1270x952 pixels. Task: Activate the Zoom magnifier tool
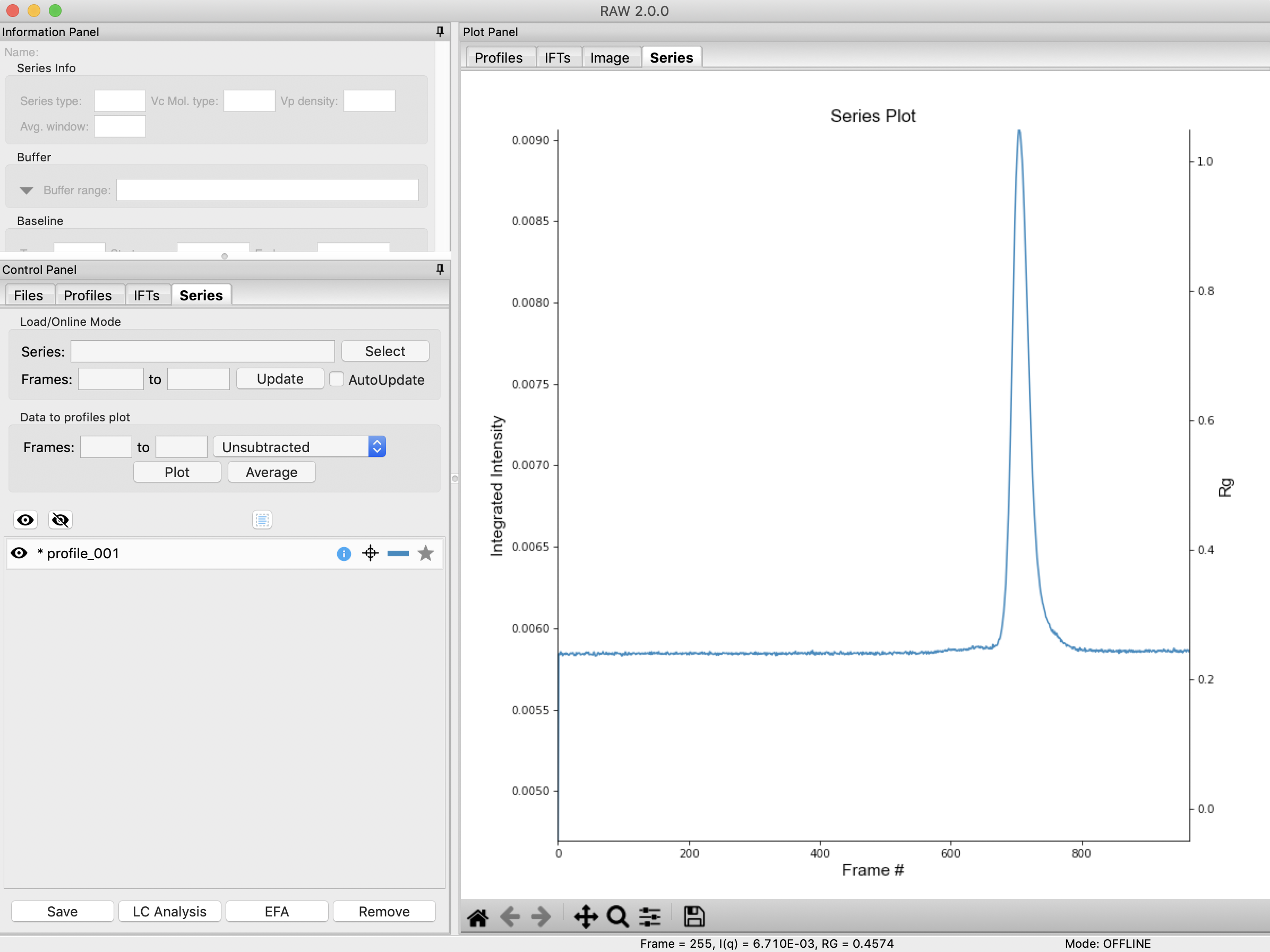(x=617, y=916)
